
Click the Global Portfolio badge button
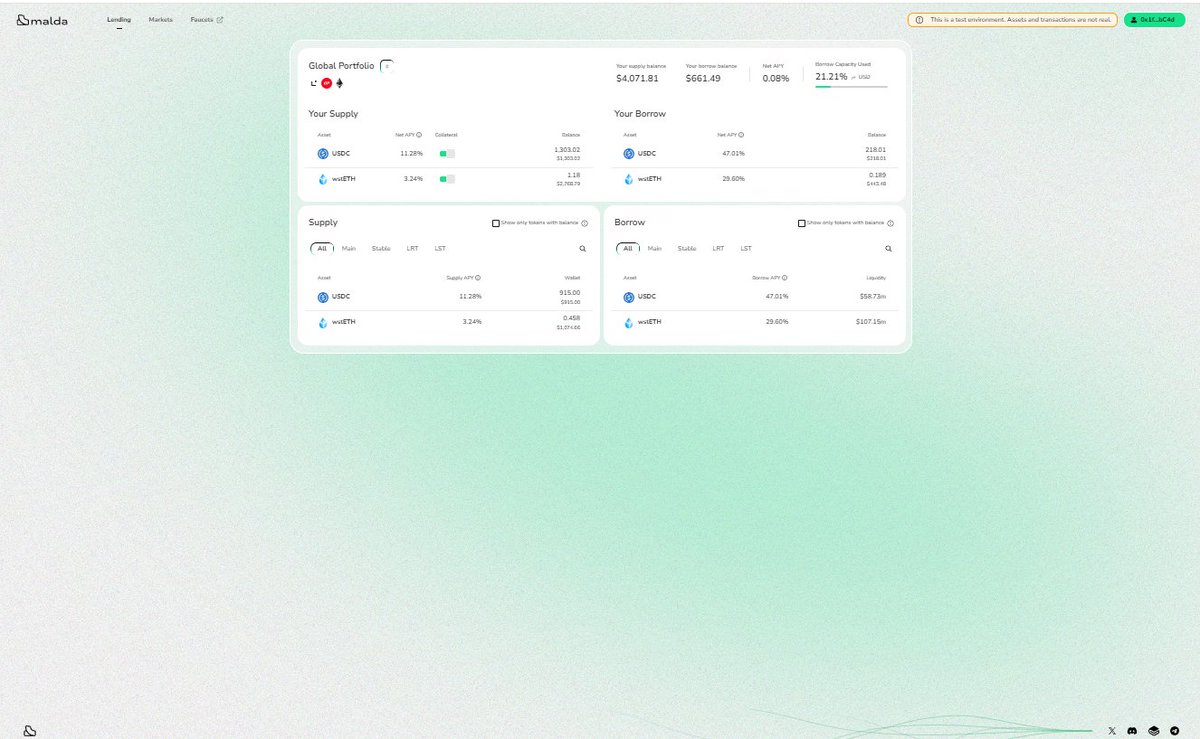point(387,65)
